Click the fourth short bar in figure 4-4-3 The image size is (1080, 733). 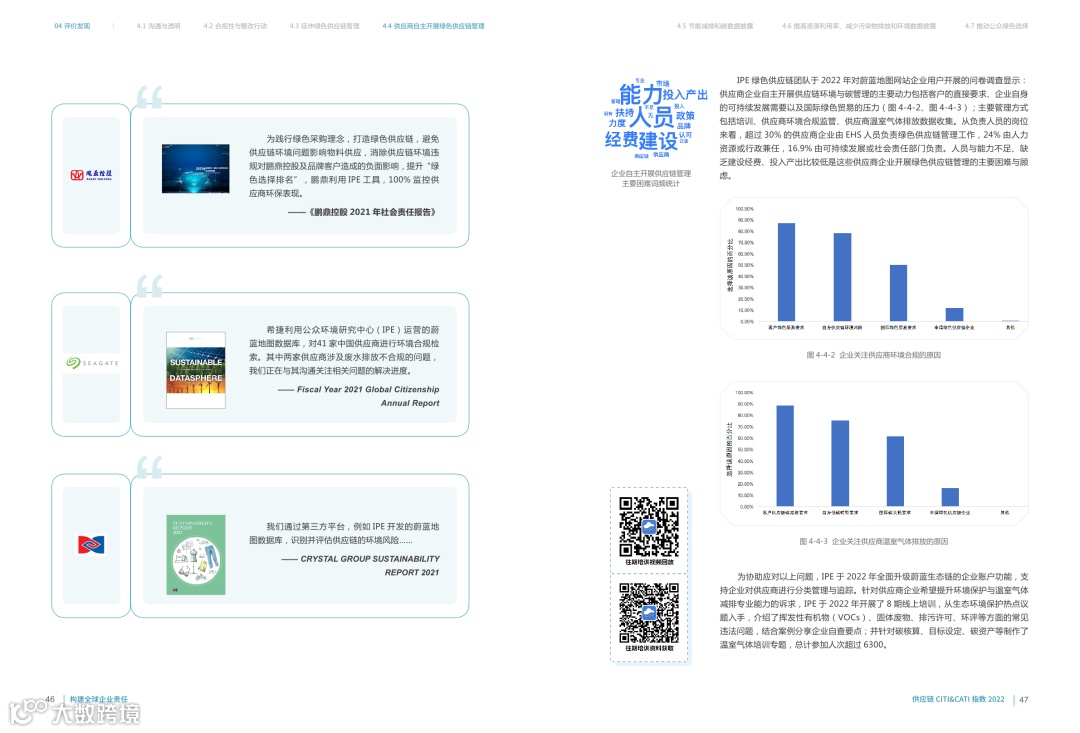pyautogui.click(x=950, y=497)
